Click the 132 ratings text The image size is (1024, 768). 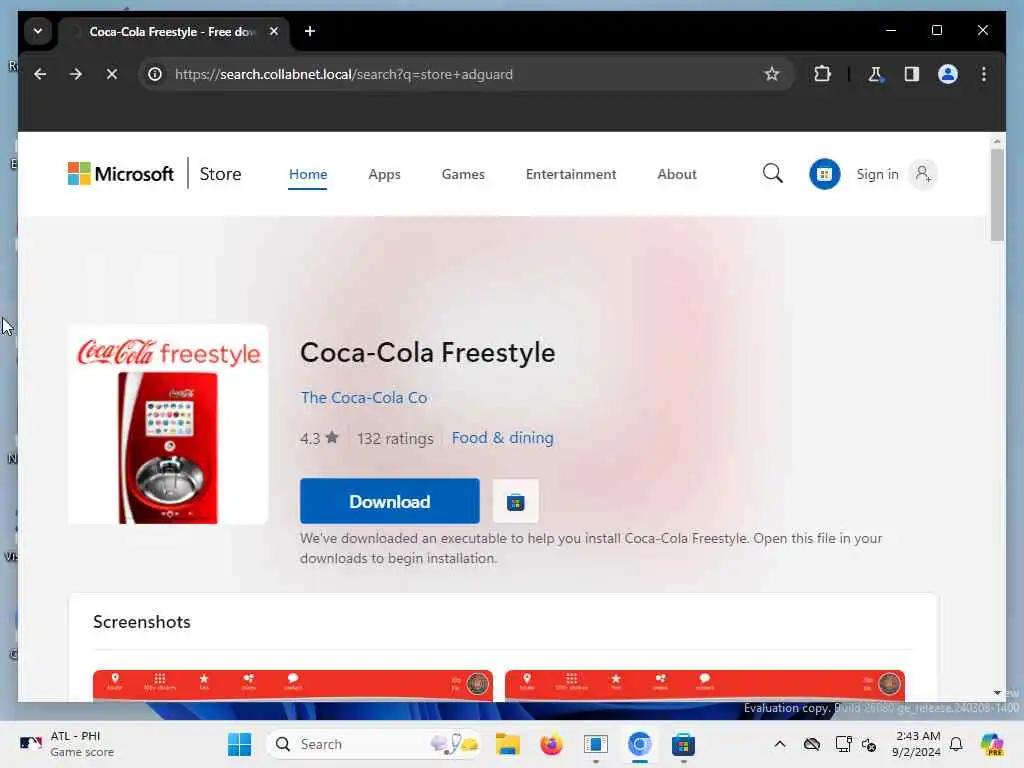coord(395,438)
